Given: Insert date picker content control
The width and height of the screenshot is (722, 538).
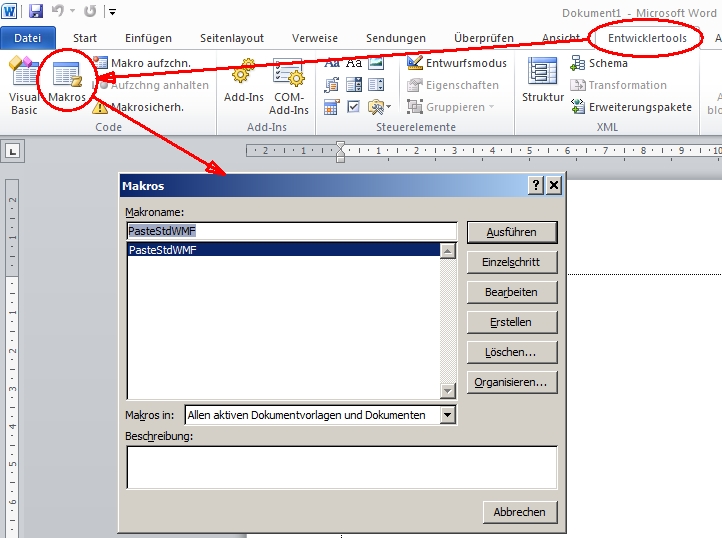Looking at the screenshot, I should (x=332, y=107).
